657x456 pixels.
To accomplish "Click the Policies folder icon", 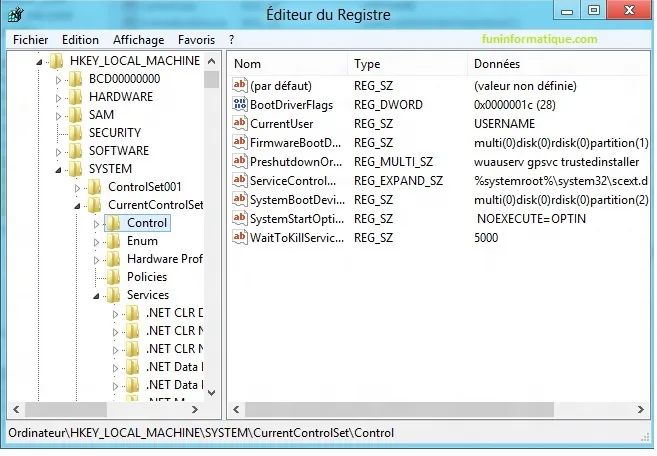I will [x=114, y=277].
